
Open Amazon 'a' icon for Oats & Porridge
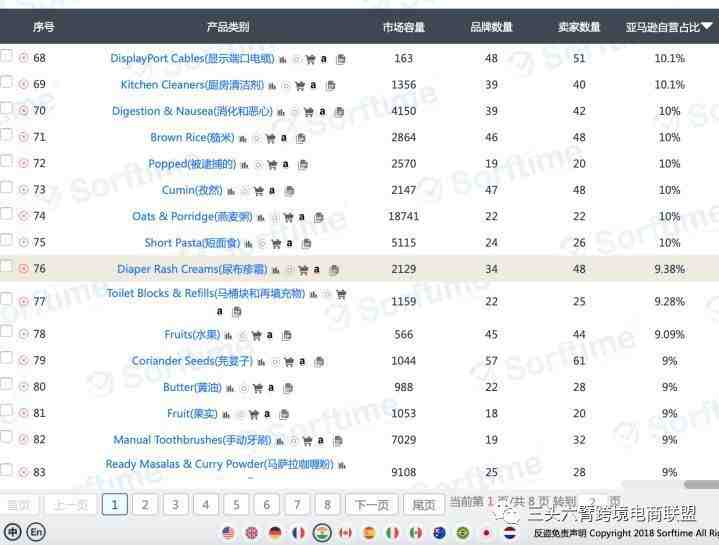[x=301, y=217]
